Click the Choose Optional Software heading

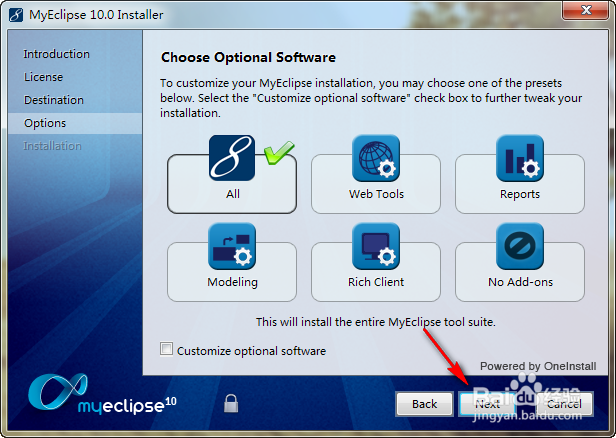[x=248, y=57]
